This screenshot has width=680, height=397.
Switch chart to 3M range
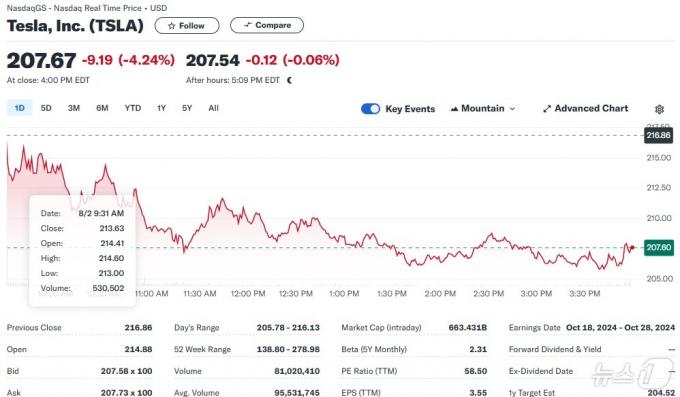(74, 108)
